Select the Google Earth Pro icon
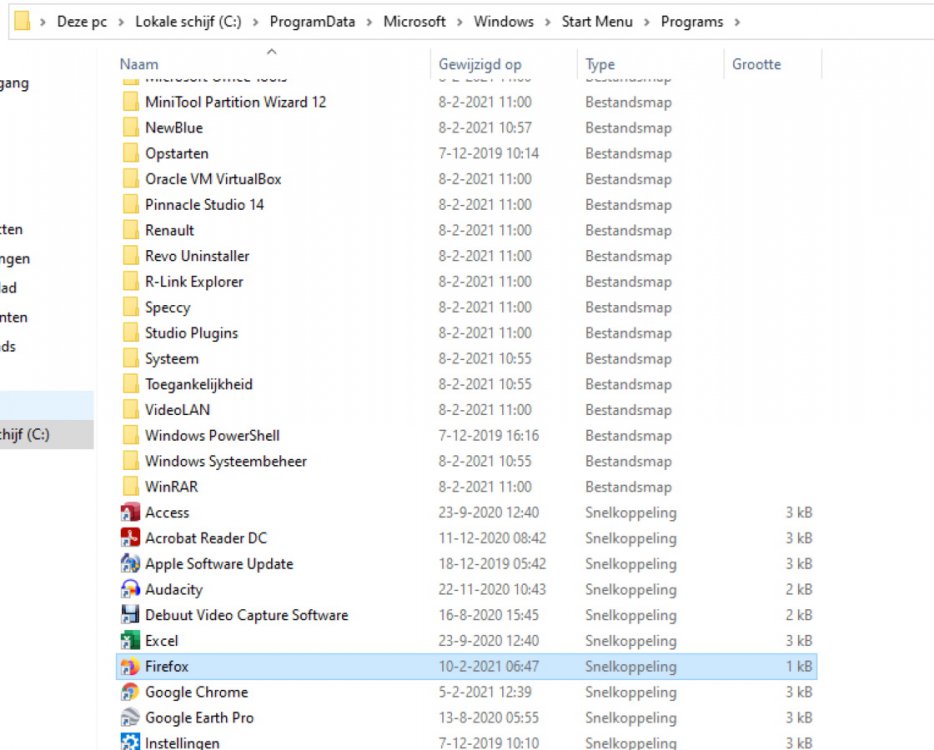This screenshot has width=934, height=750. click(130, 717)
